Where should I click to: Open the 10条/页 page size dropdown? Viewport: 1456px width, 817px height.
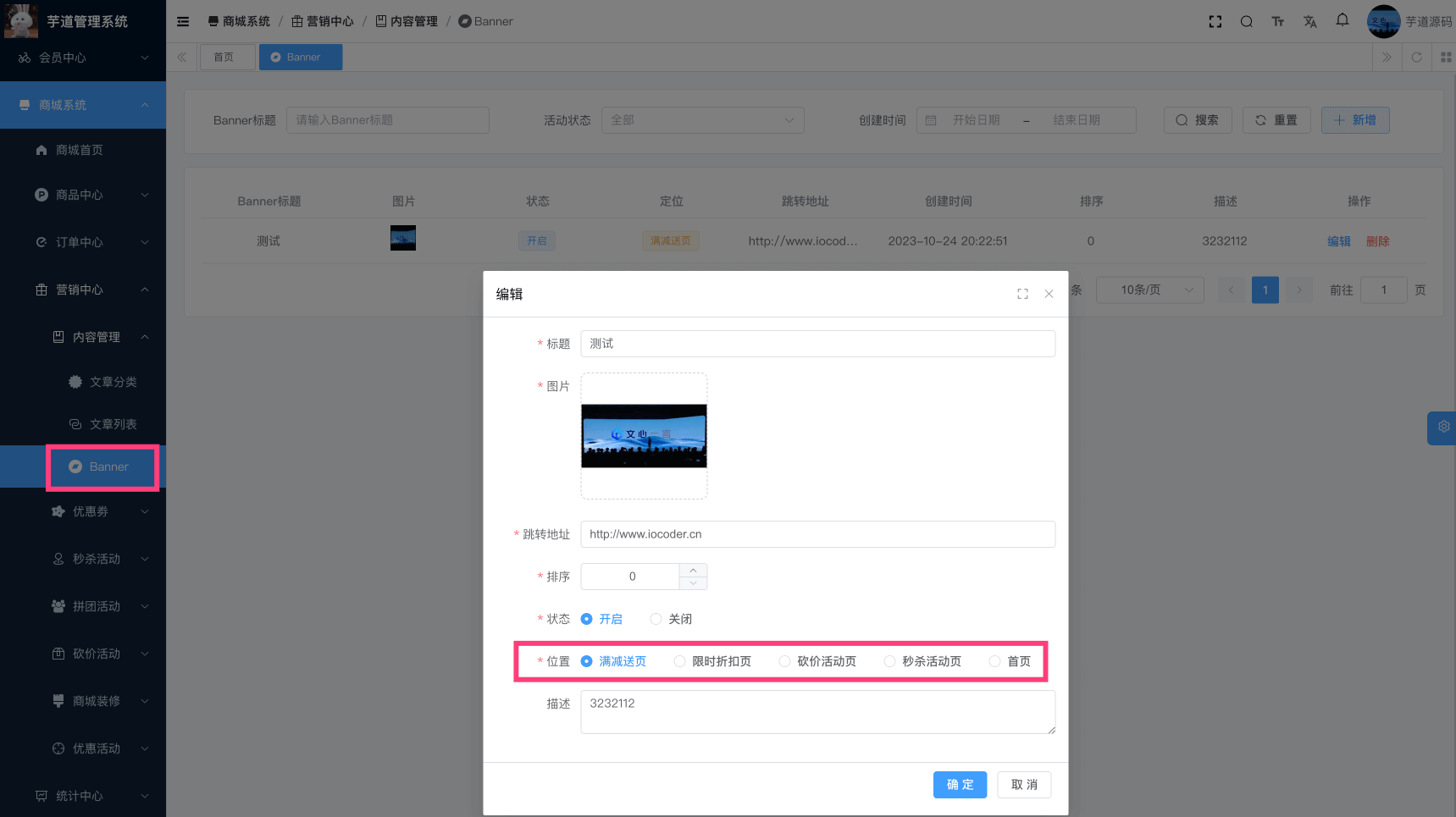tap(1149, 290)
